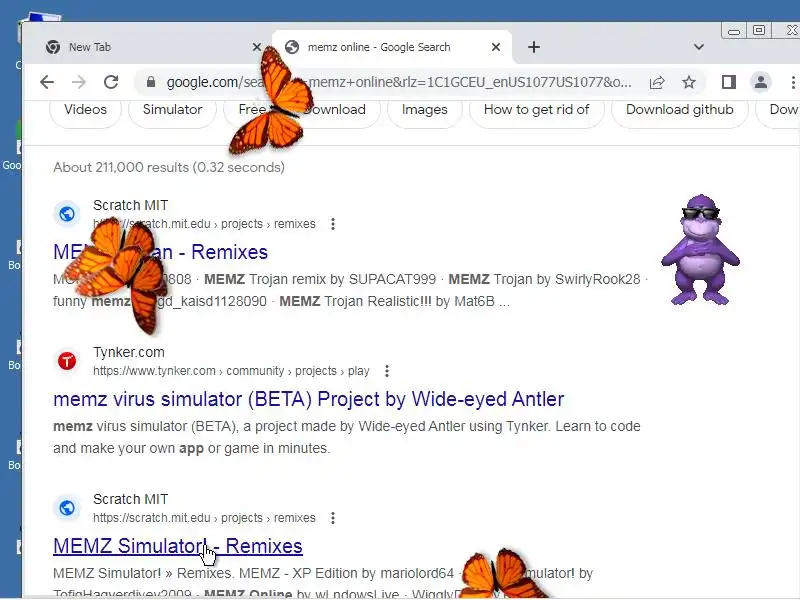Click the purple Bonzi gorilla character
800x600 pixels.
pyautogui.click(x=701, y=250)
